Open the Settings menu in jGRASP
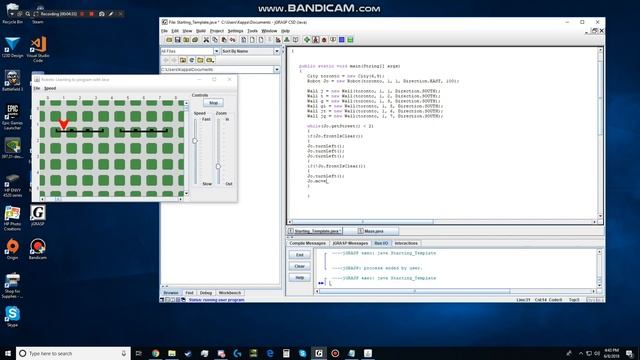This screenshot has width=640, height=360. [235, 31]
